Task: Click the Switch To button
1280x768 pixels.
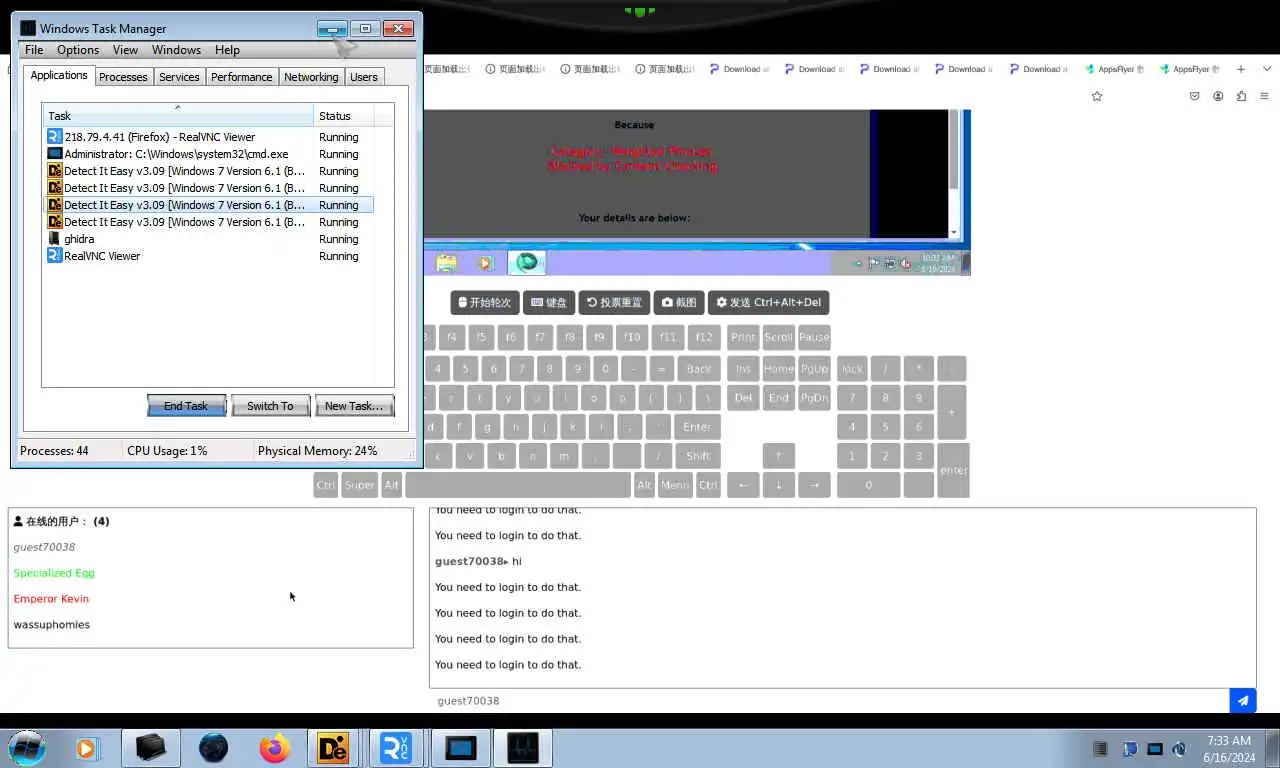Action: click(x=270, y=406)
